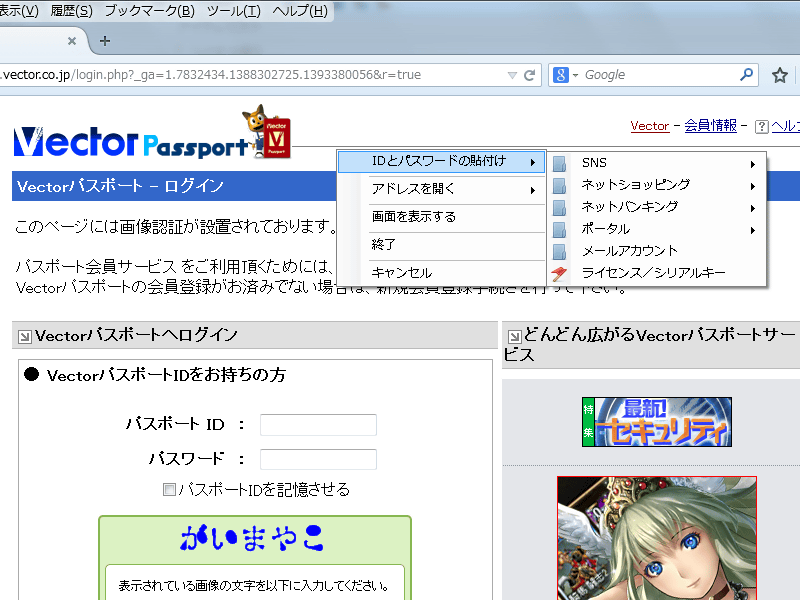The image size is (800, 600).
Task: Focus the パスポート ID input field
Action: [318, 425]
